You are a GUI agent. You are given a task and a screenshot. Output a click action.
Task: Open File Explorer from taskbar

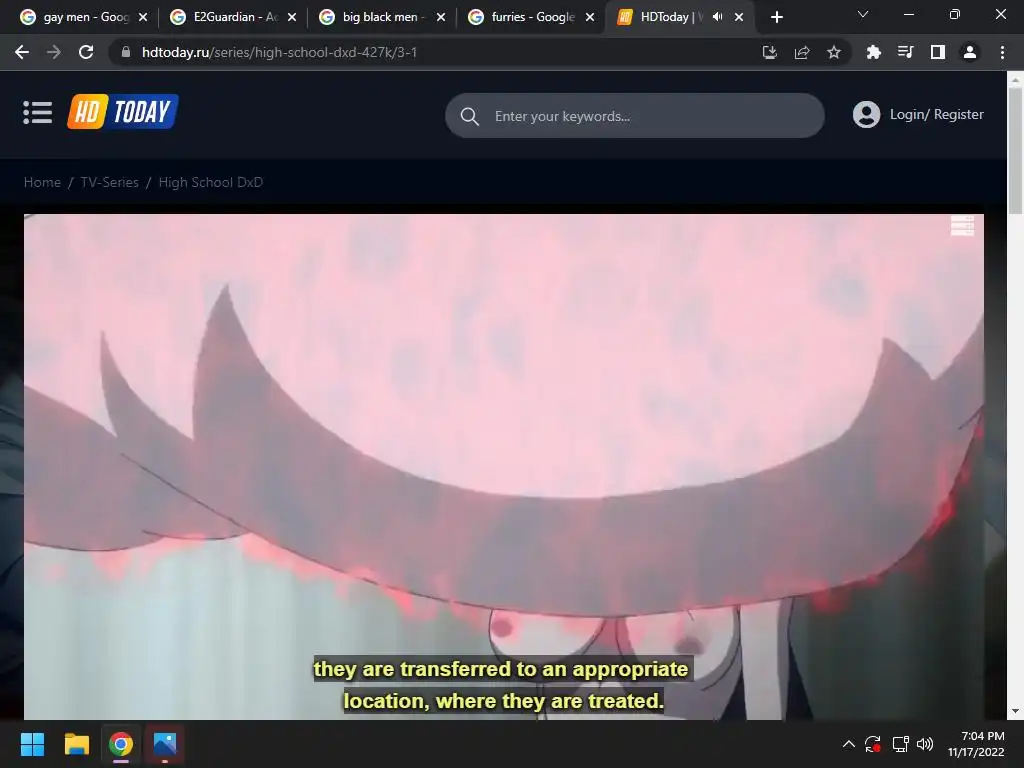click(76, 744)
